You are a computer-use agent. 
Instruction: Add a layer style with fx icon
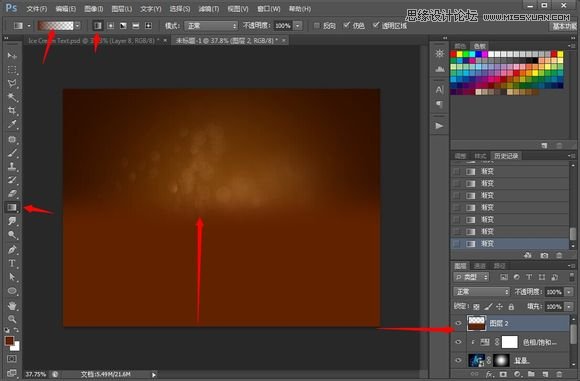489,374
